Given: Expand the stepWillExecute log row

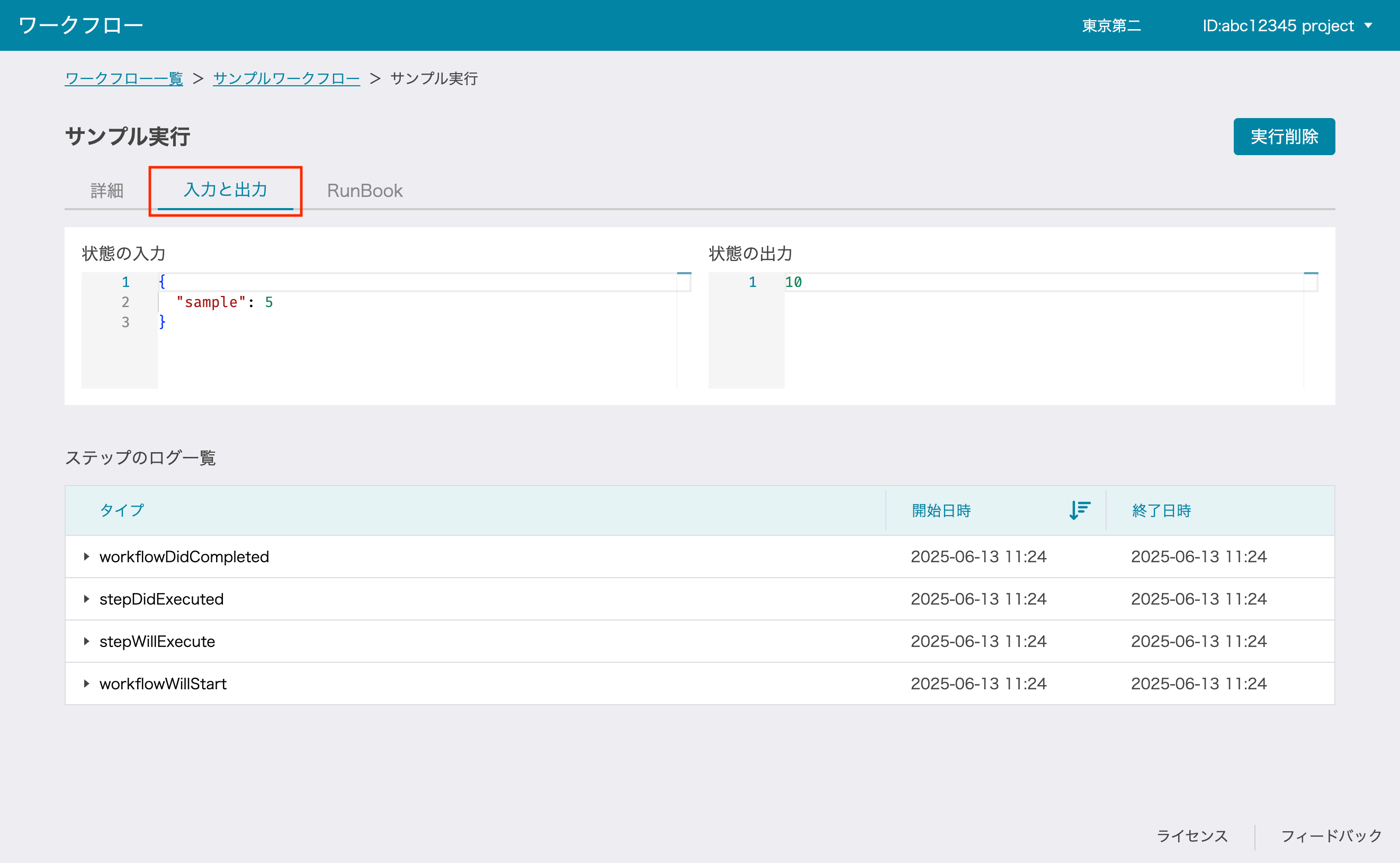Looking at the screenshot, I should 86,641.
